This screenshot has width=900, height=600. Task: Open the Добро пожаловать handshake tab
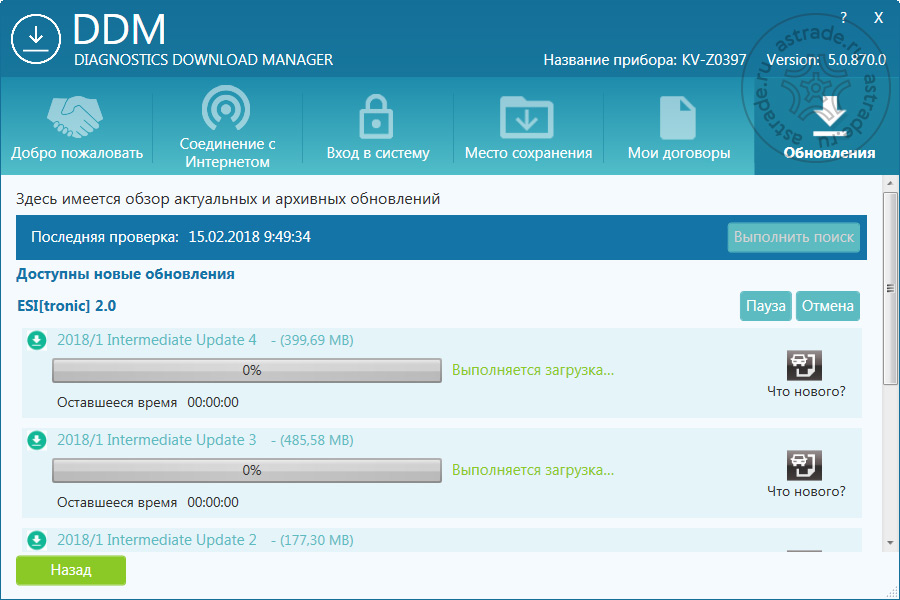click(77, 127)
